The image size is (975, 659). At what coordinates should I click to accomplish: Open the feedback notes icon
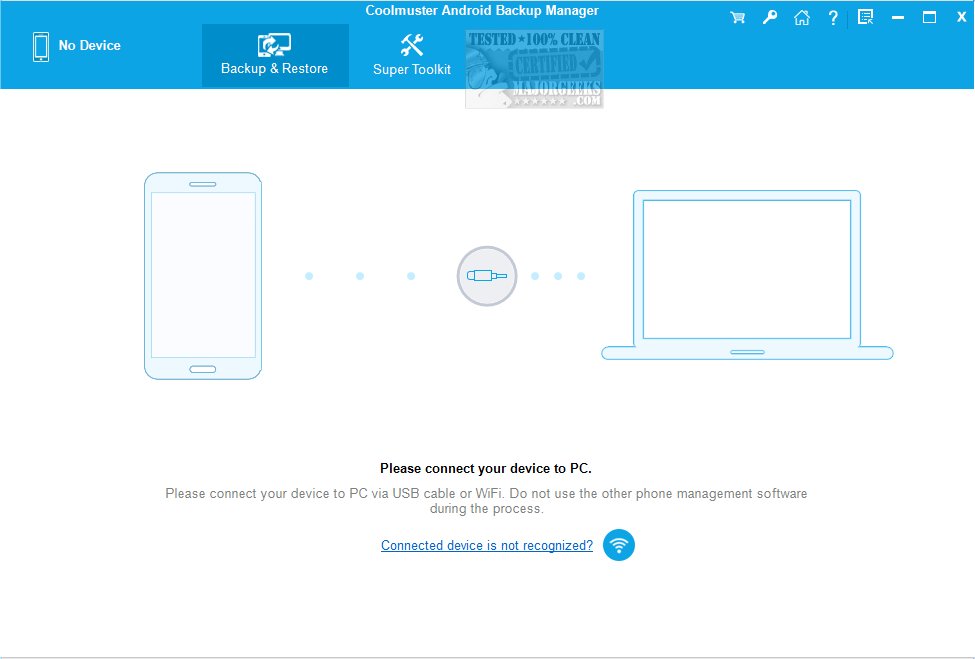(x=866, y=17)
